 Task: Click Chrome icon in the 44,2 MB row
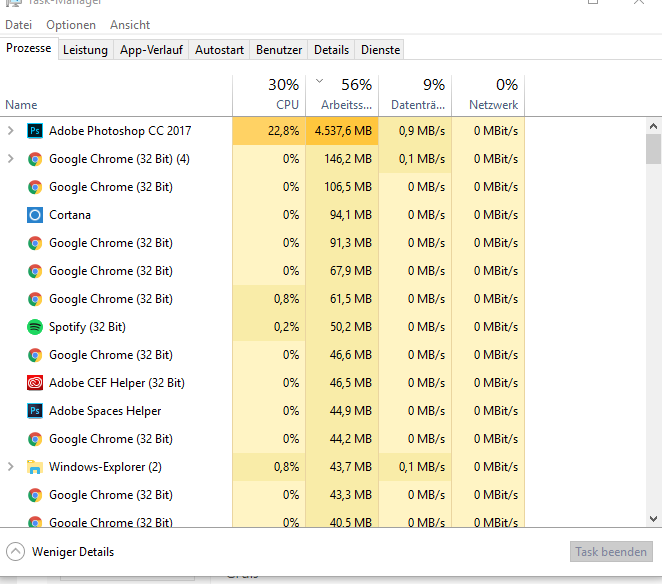(x=35, y=439)
